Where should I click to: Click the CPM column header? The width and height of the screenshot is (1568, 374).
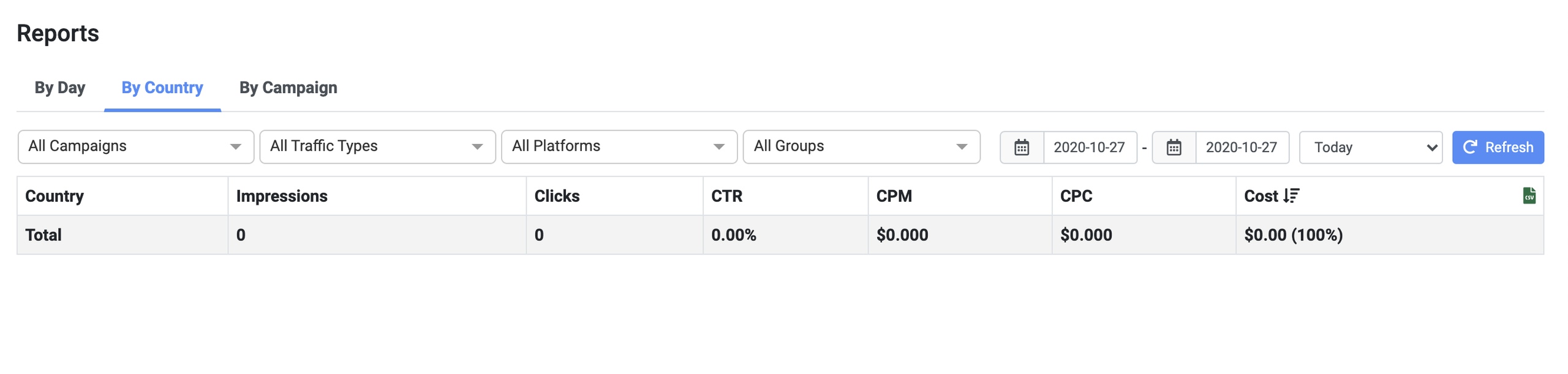pos(894,196)
